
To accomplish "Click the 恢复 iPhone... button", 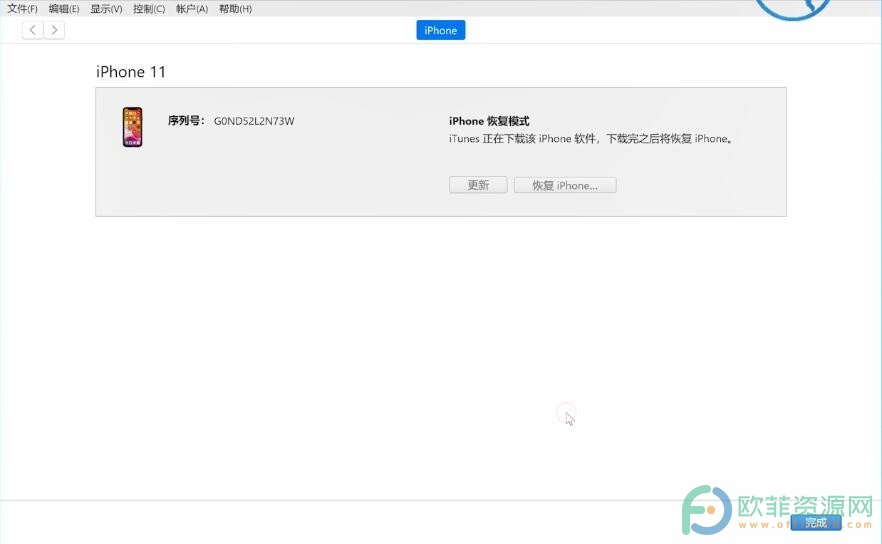I will 565,185.
